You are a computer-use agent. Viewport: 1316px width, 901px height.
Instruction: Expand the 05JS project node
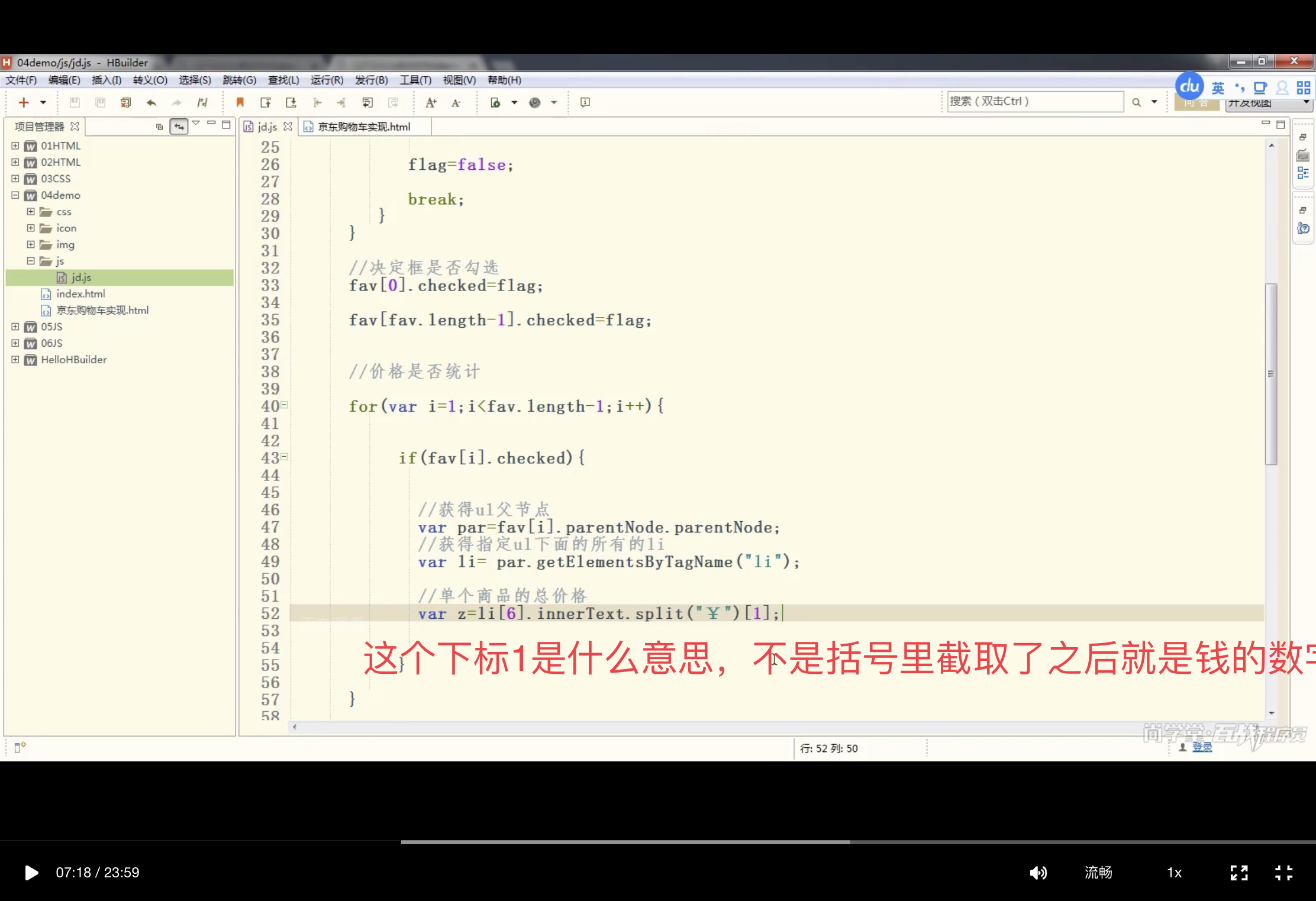[15, 326]
